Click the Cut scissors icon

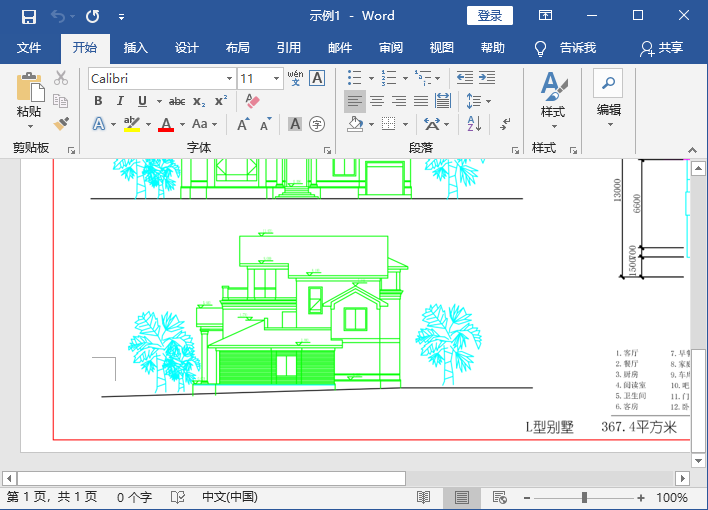click(61, 78)
